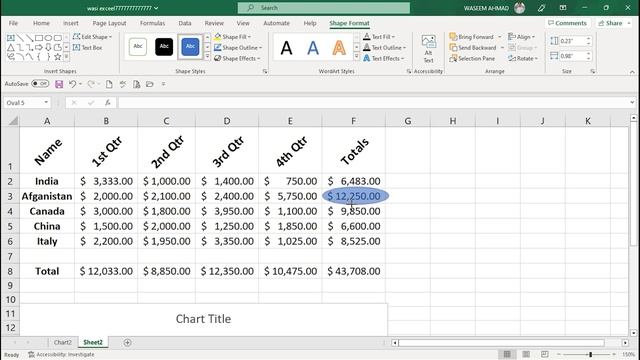640x360 pixels.
Task: Switch to Page Layout view icon
Action: click(x=526, y=354)
